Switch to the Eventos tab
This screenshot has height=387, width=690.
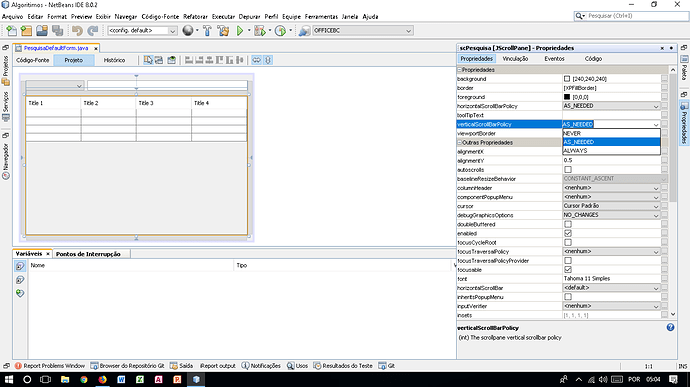(554, 59)
